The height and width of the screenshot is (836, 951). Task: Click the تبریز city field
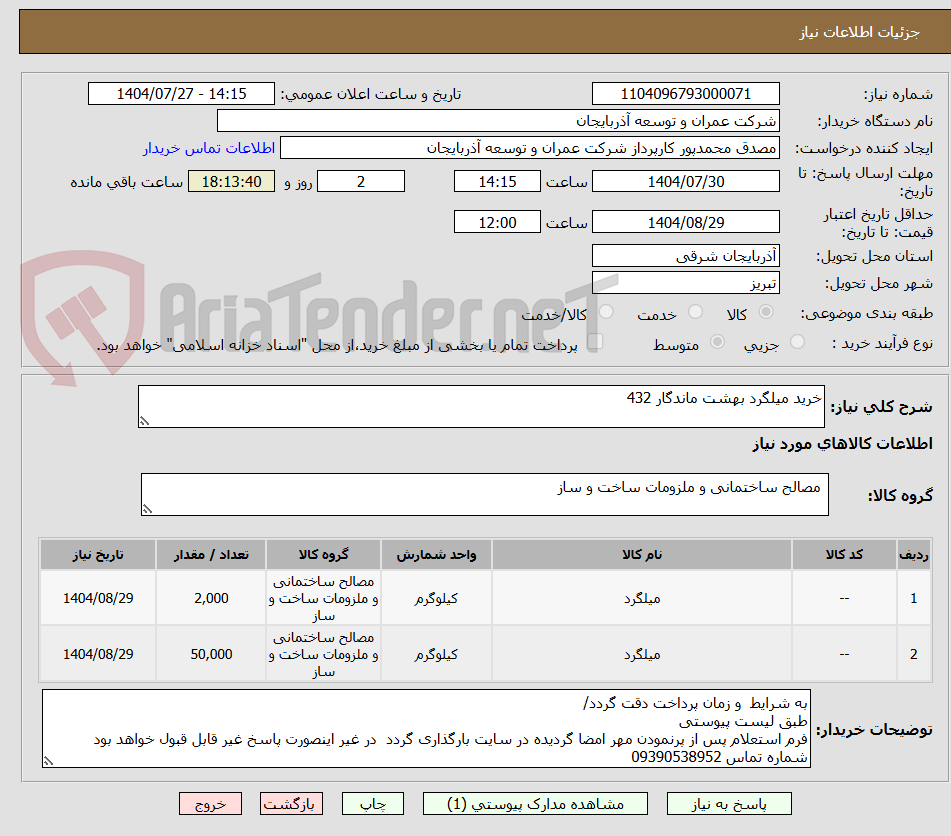pos(686,283)
